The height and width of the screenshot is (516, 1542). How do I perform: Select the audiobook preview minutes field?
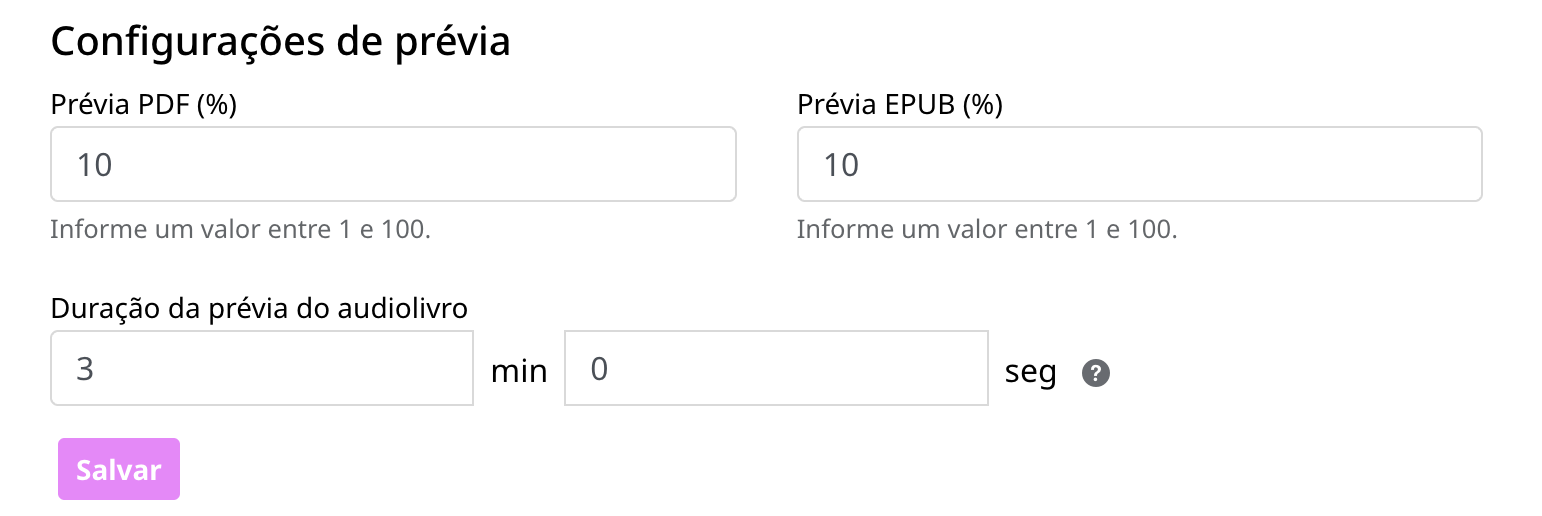click(262, 368)
